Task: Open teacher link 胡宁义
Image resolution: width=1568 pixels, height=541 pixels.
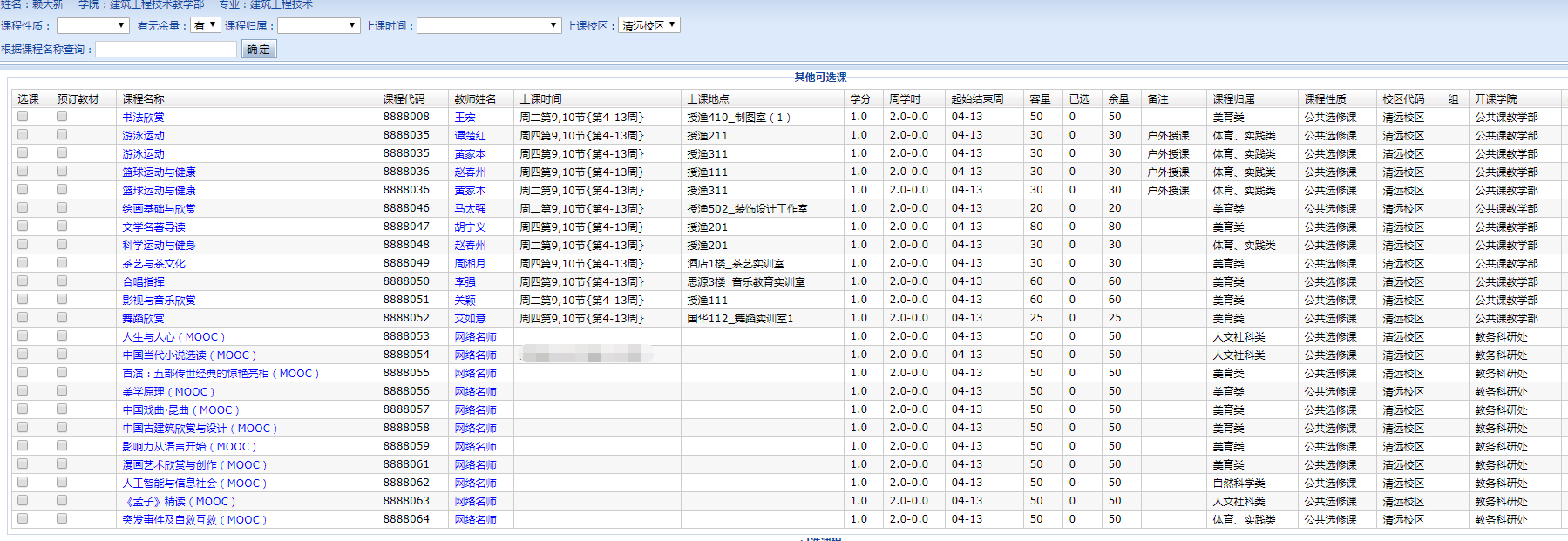Action: click(471, 227)
